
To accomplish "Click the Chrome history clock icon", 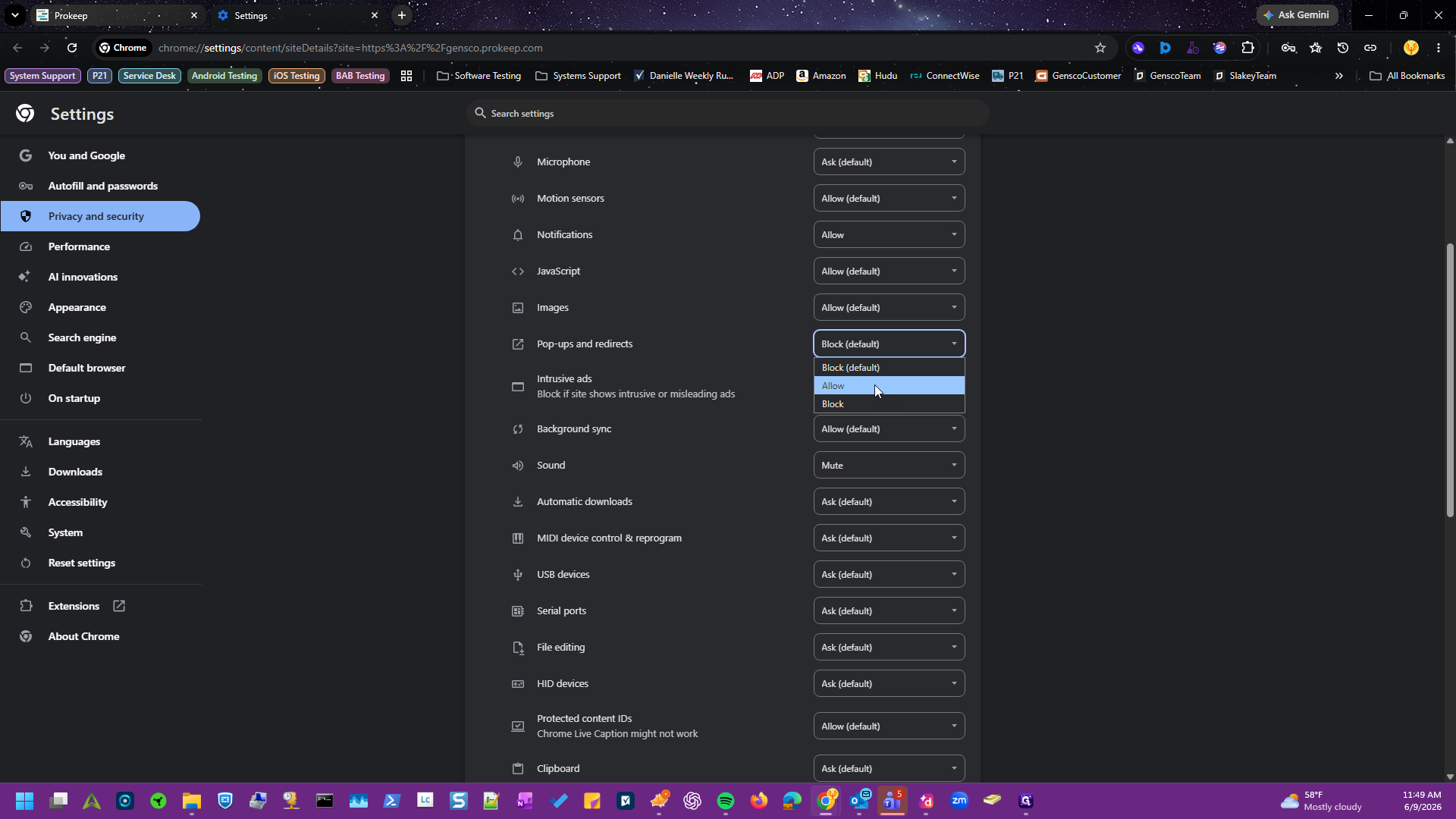I will click(1343, 48).
